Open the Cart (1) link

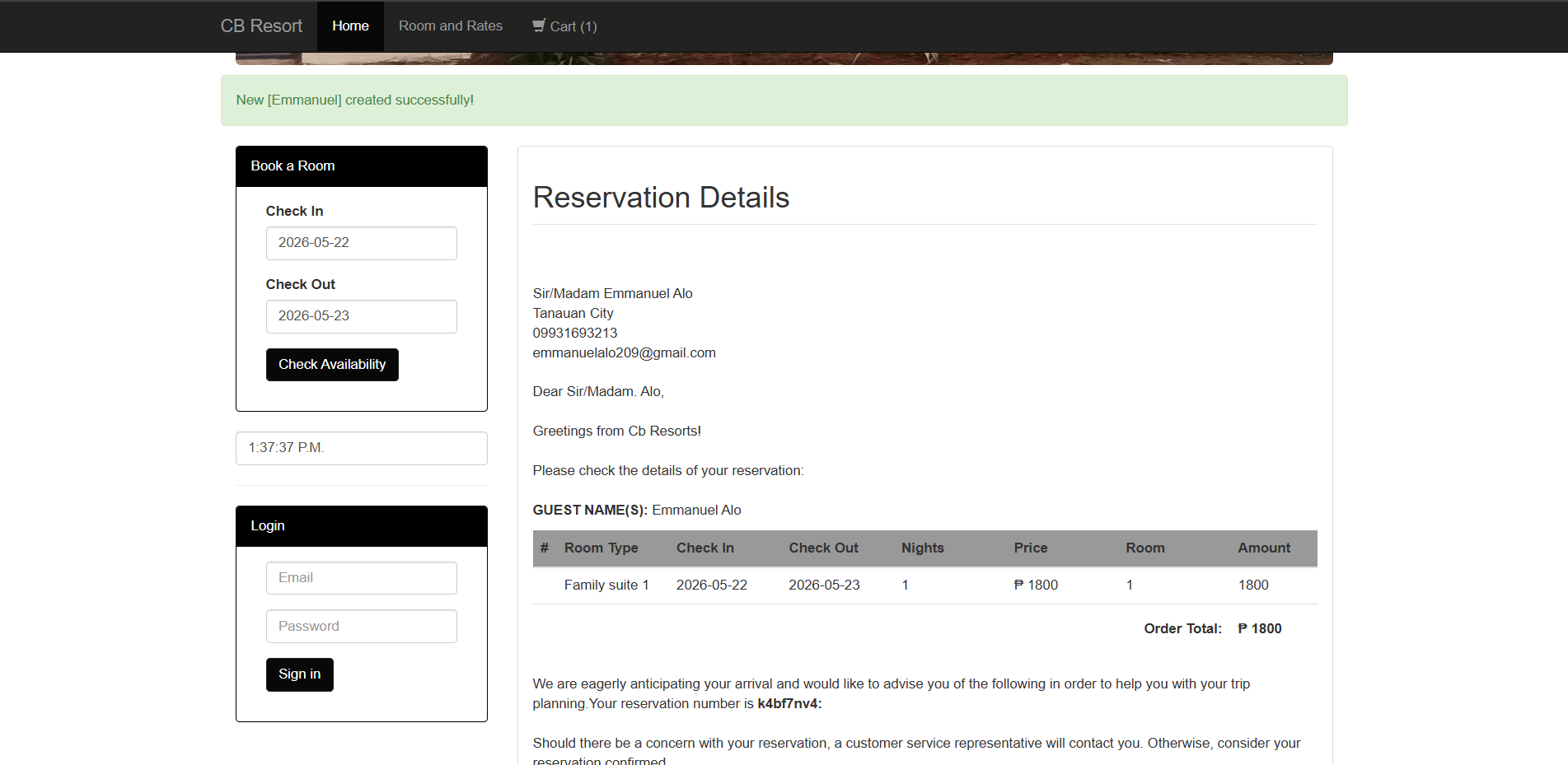[564, 26]
